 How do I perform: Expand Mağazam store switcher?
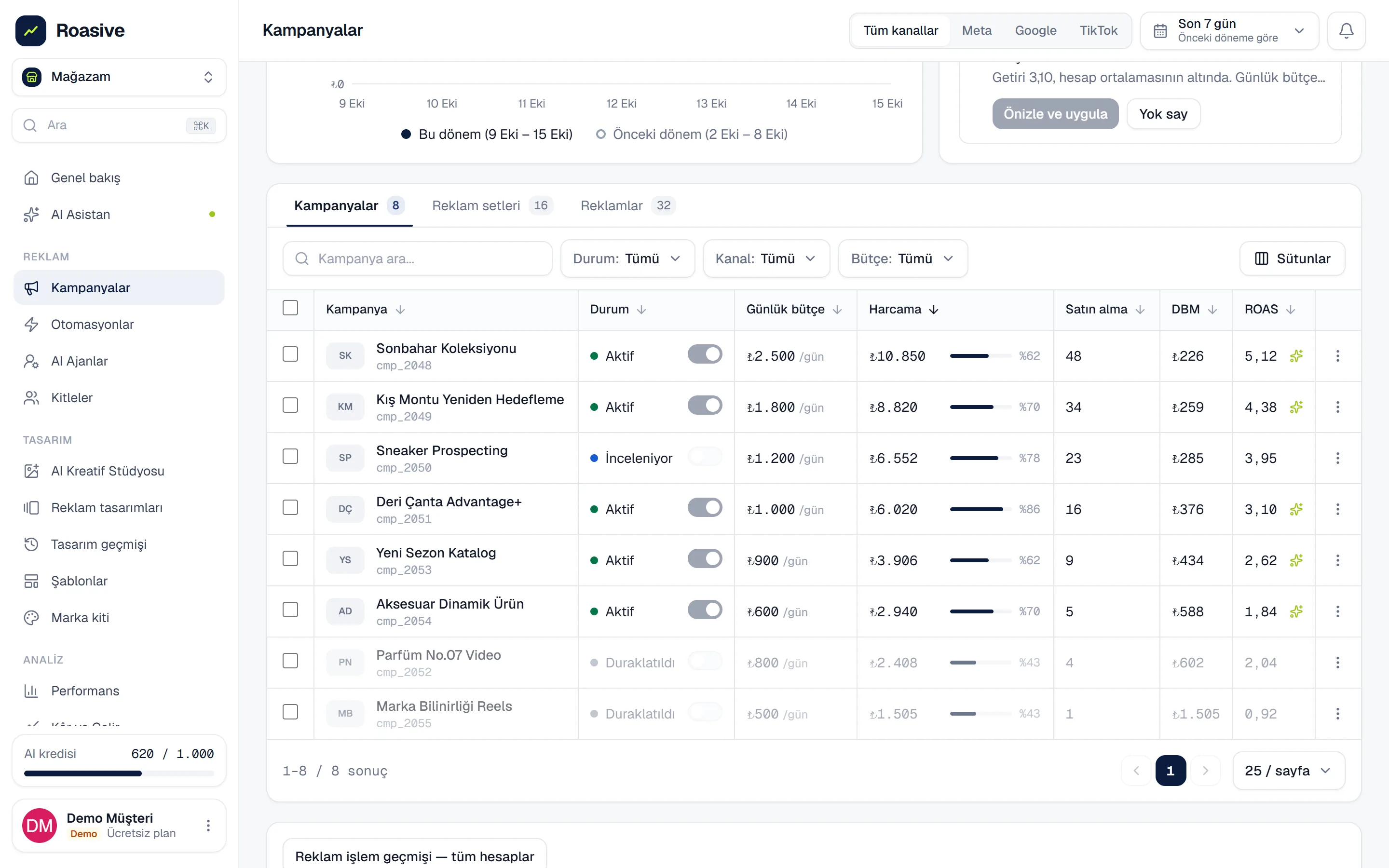click(119, 77)
